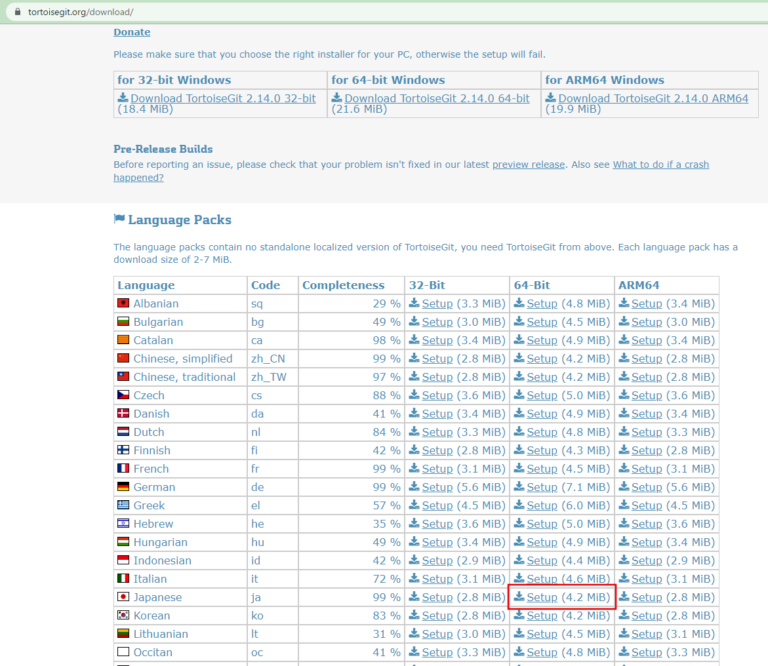Click Japanese 64-Bit setup download icon
Viewport: 768px width, 666px height.
click(x=519, y=597)
